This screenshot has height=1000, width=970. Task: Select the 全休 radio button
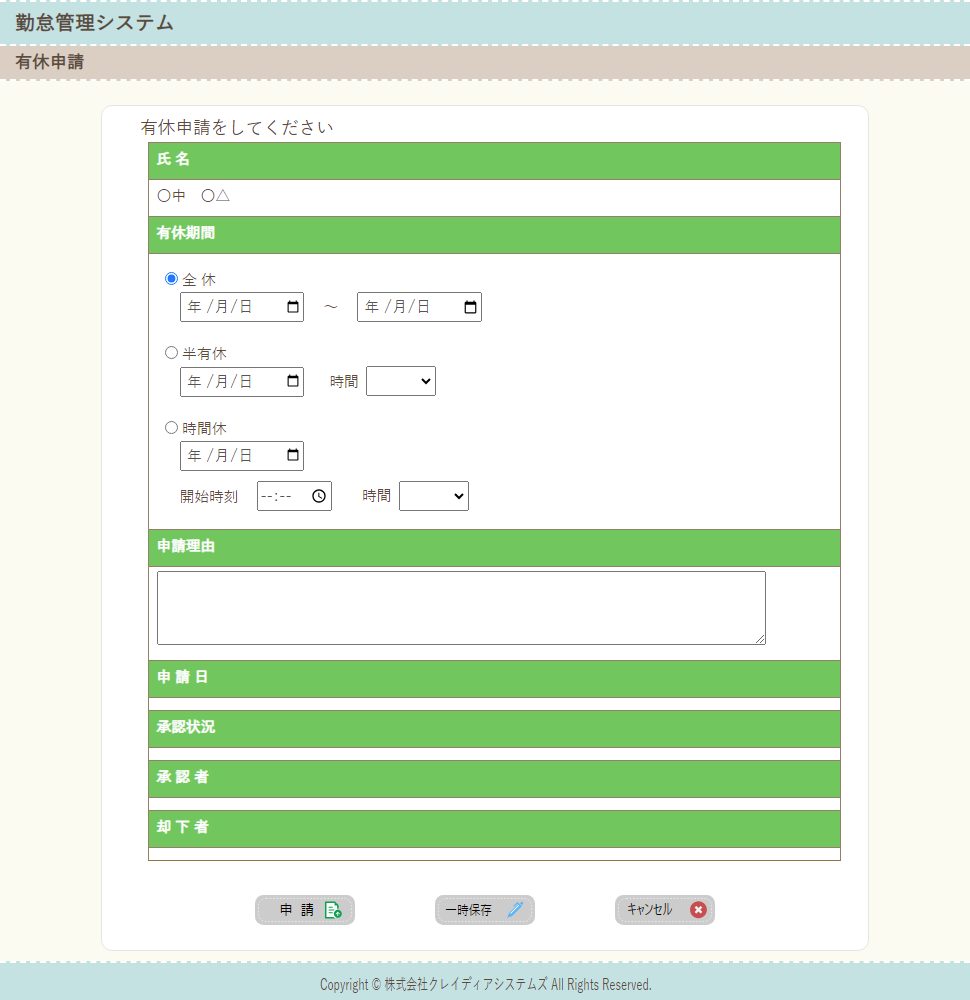coord(171,279)
